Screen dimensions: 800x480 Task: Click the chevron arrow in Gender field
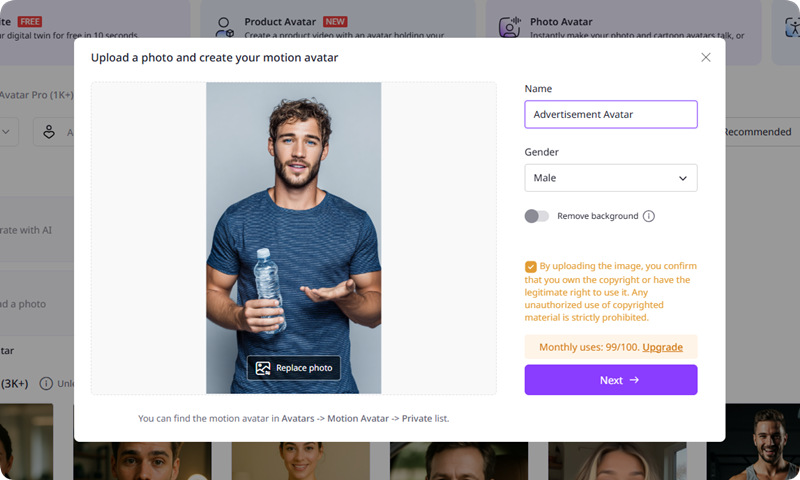click(x=683, y=178)
